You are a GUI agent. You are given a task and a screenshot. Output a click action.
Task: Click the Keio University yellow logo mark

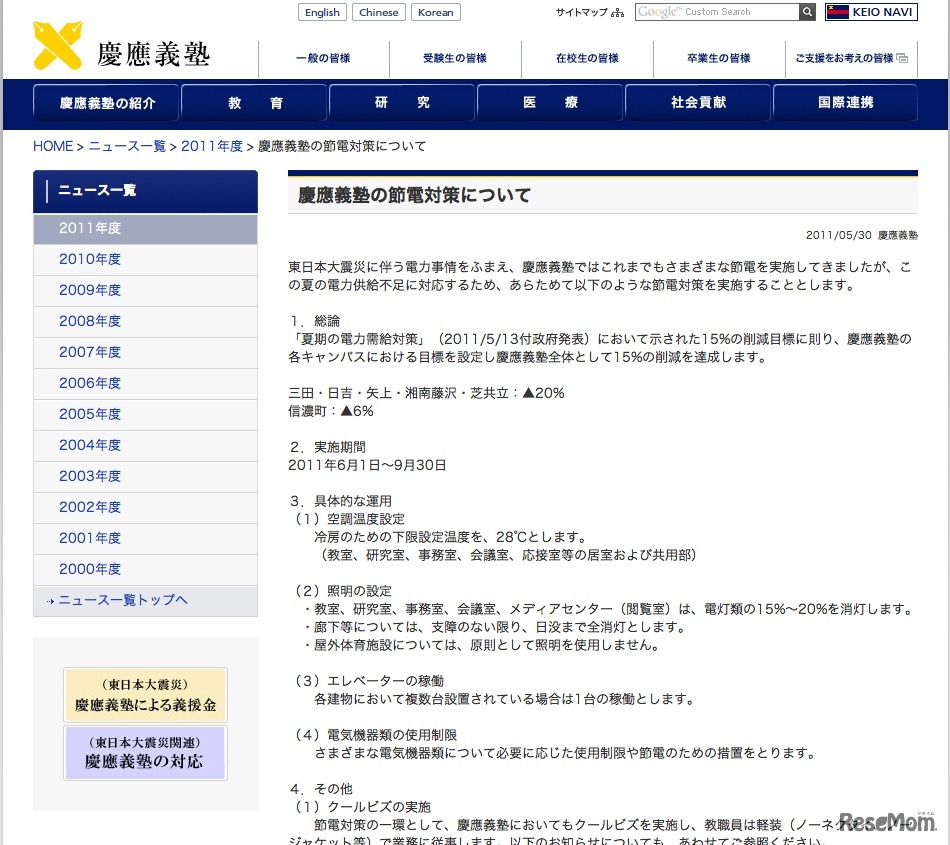coord(57,45)
